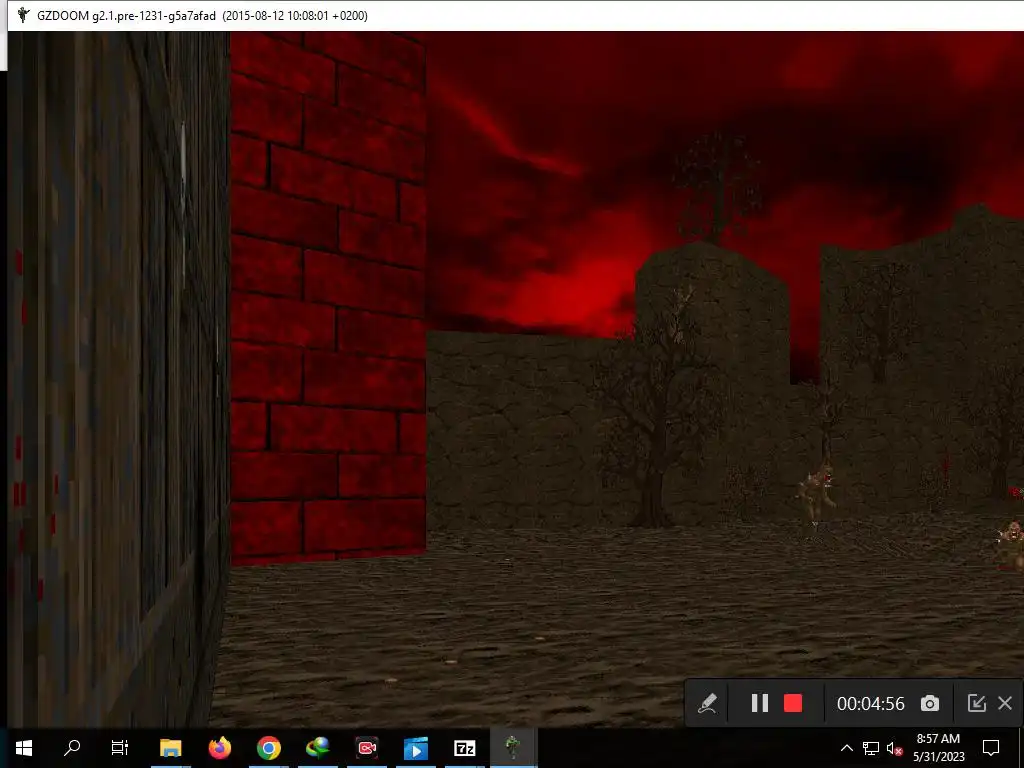The height and width of the screenshot is (768, 1024).
Task: Collapse the recorder toolbar with the arrow icon
Action: click(976, 703)
